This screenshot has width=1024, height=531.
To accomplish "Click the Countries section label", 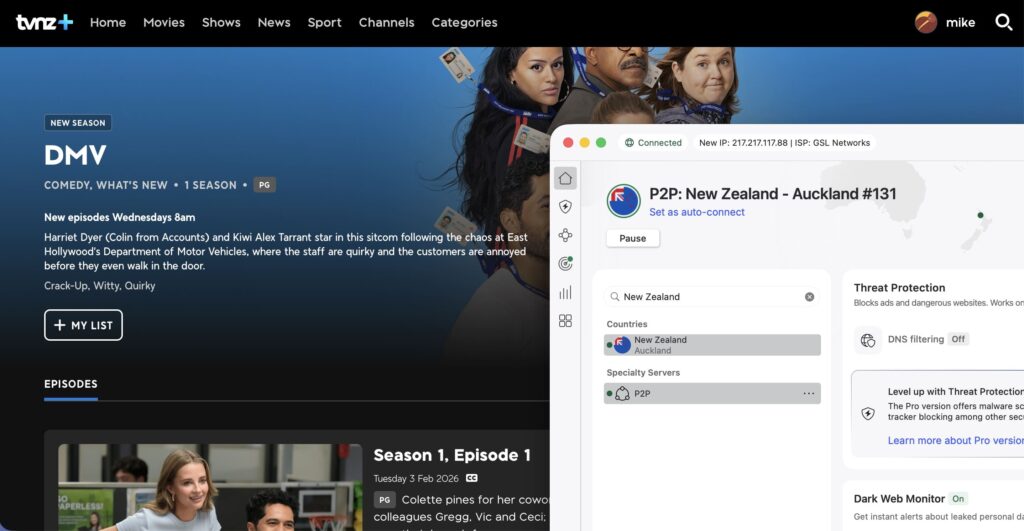I will 626,324.
